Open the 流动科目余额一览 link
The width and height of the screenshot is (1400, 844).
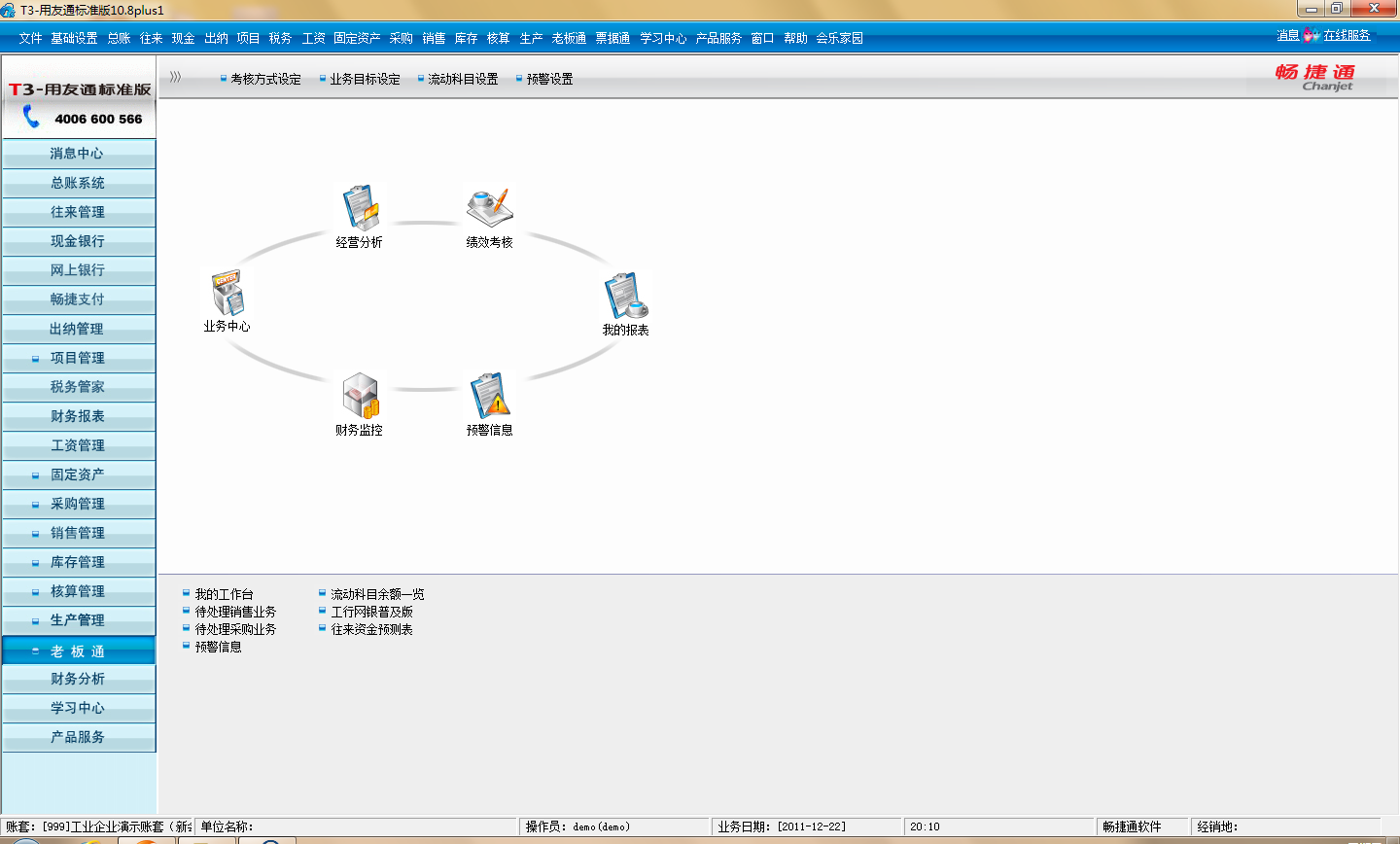pyautogui.click(x=377, y=594)
